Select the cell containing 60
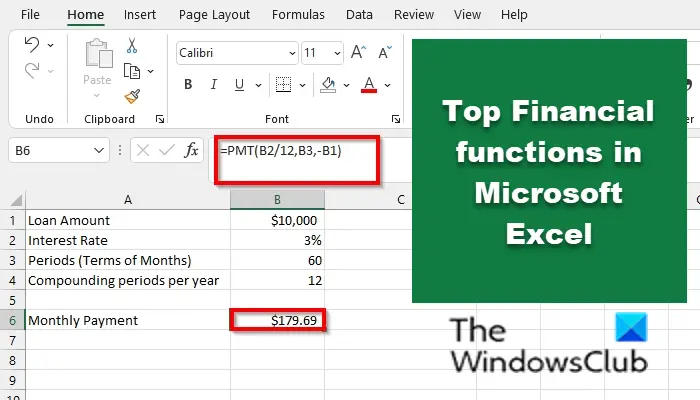This screenshot has height=400, width=700. [277, 260]
